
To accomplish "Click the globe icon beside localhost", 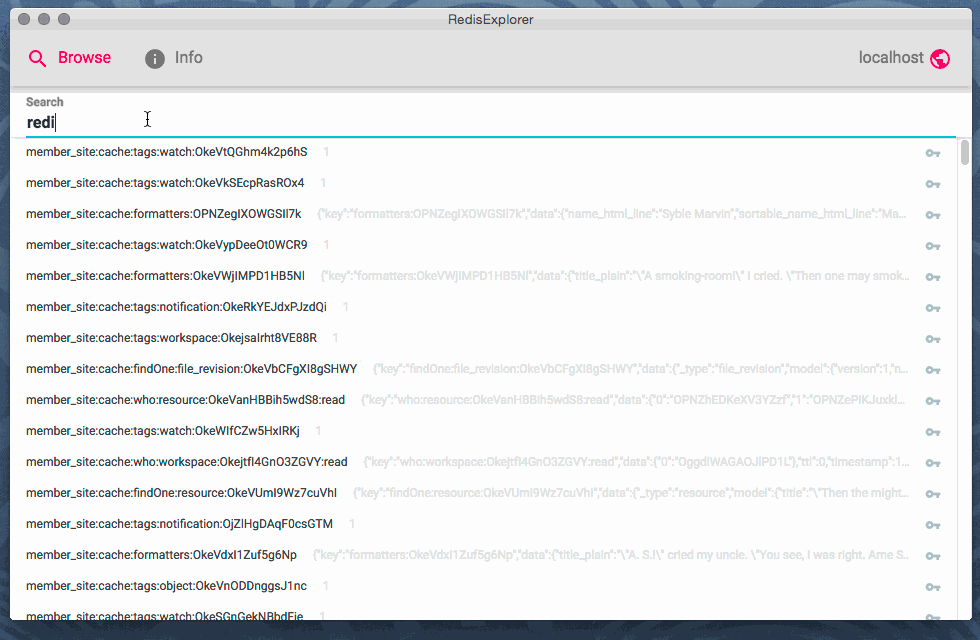I will [x=939, y=58].
